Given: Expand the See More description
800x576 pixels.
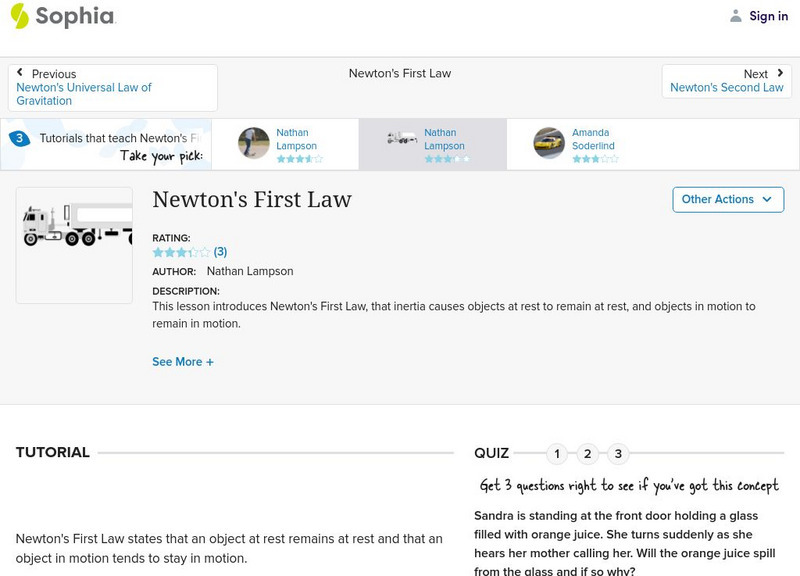Looking at the screenshot, I should pyautogui.click(x=183, y=362).
